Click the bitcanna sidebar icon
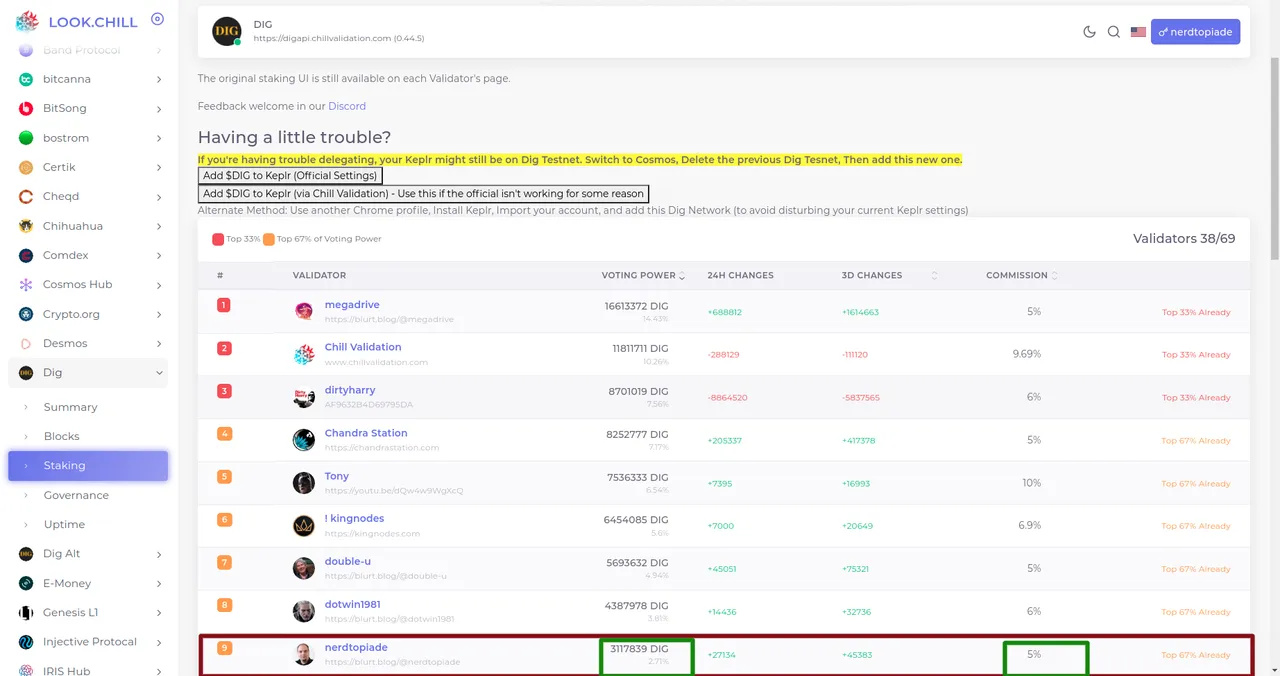Screen dimensions: 1280x676 tap(26, 79)
